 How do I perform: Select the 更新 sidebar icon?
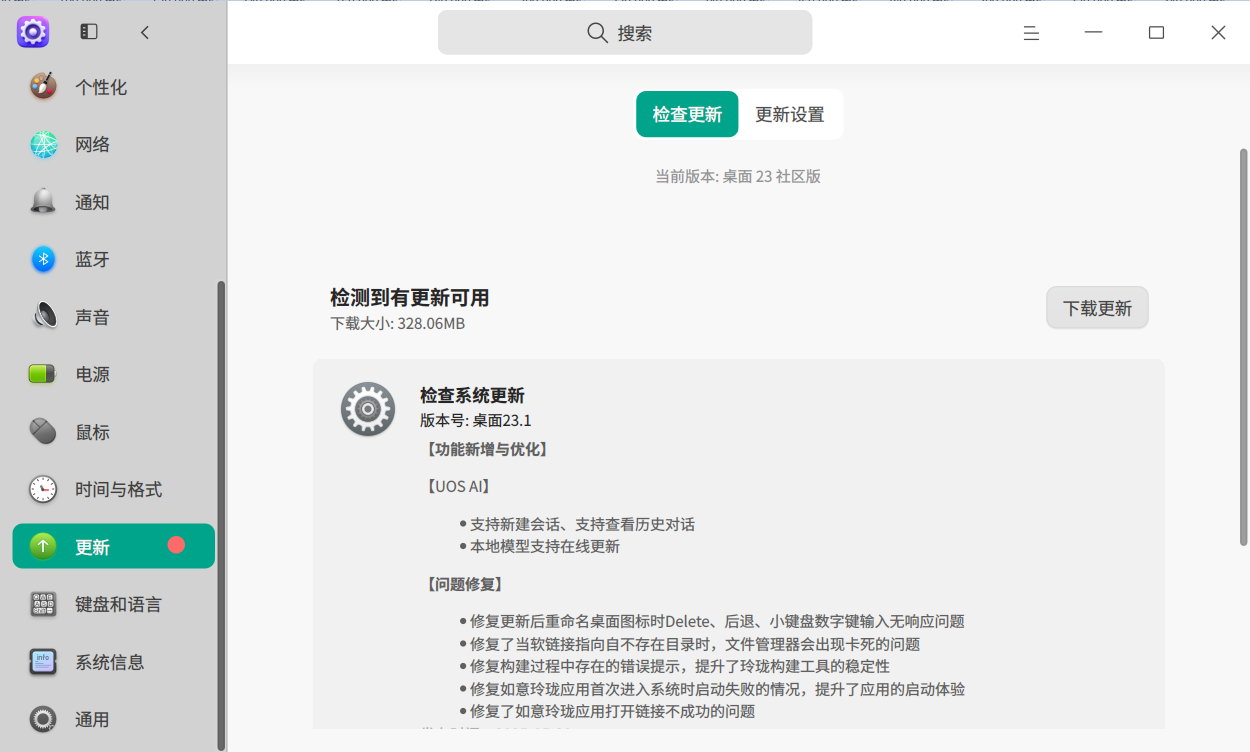pos(43,547)
